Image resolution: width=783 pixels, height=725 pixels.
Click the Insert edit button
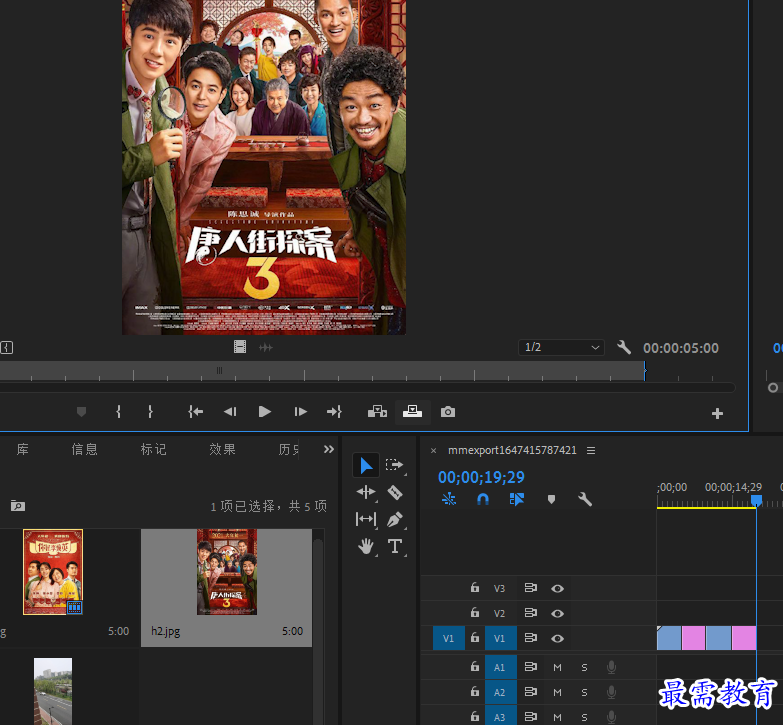pos(378,412)
